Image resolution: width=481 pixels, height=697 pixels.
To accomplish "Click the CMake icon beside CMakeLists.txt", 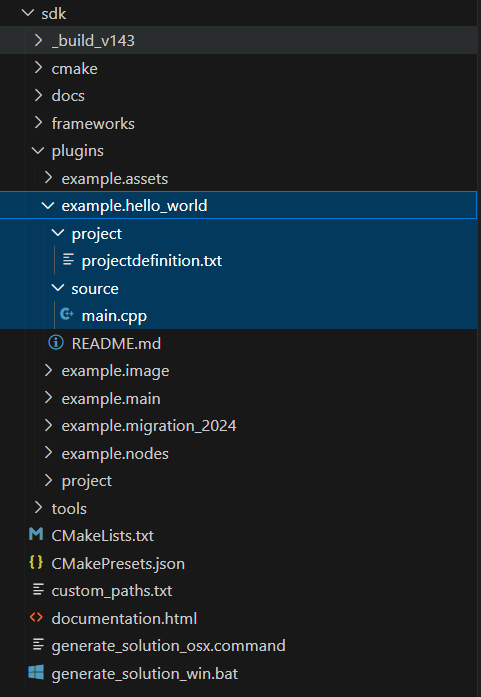I will coord(36,534).
